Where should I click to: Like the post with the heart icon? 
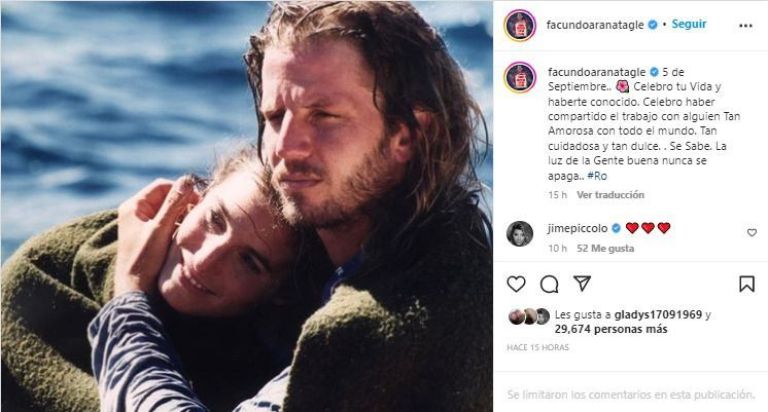(x=516, y=284)
